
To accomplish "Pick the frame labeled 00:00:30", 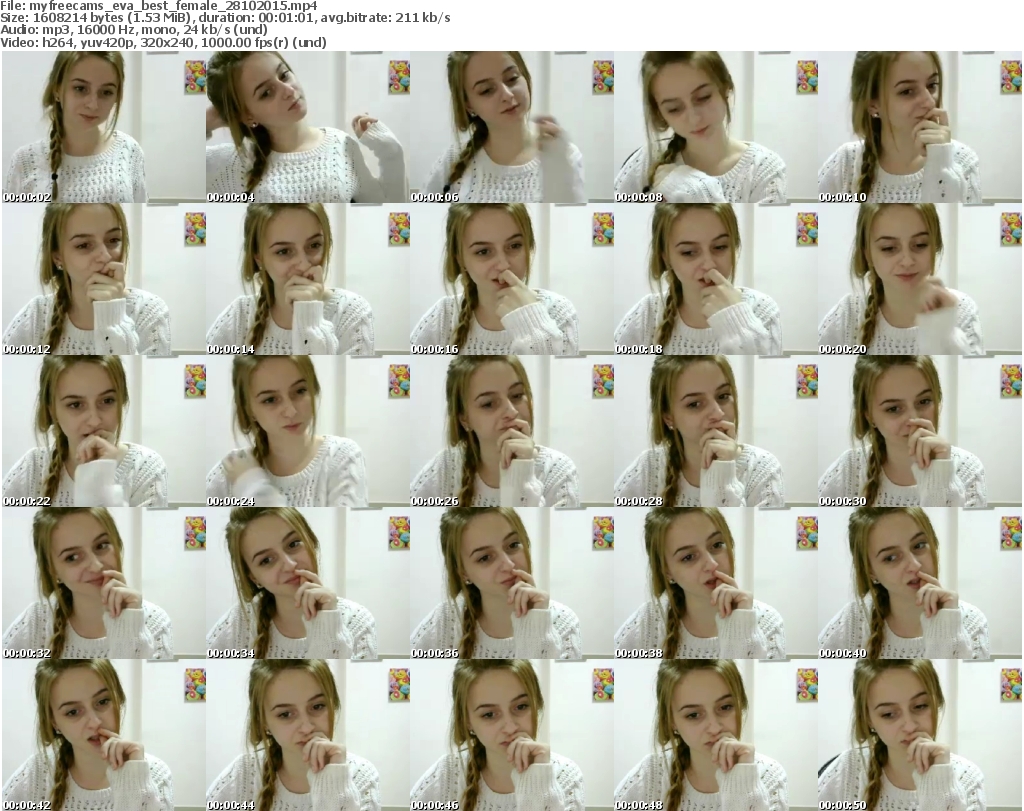I will pos(920,431).
